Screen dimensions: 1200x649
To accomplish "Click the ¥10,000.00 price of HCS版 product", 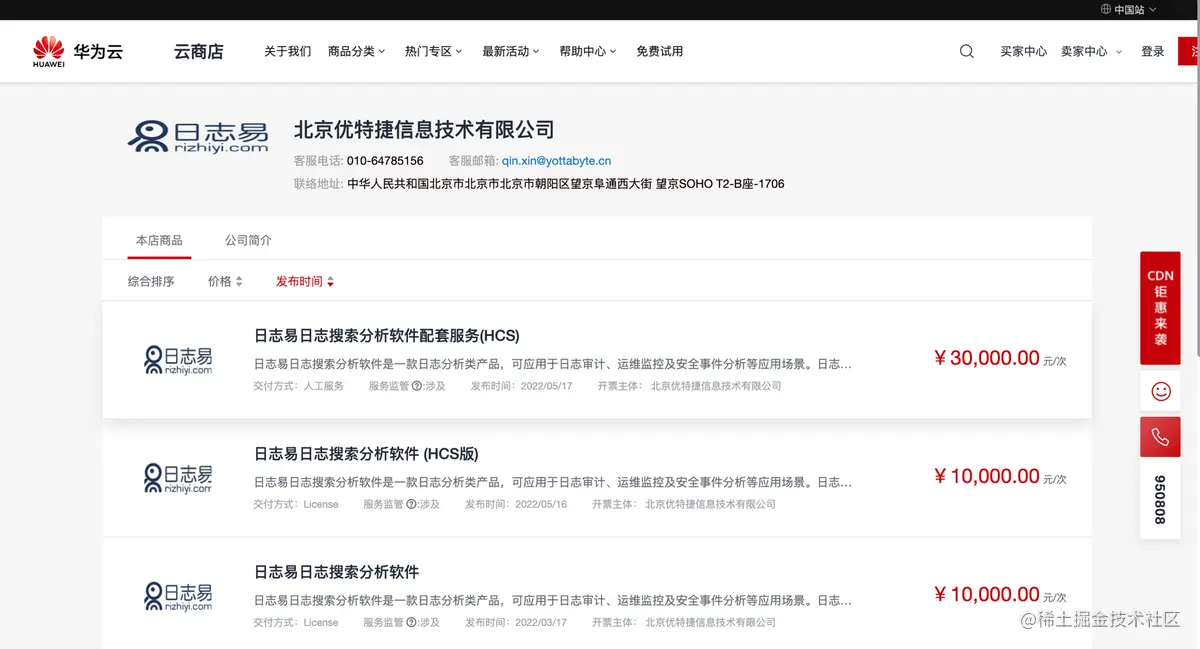I will coord(987,476).
